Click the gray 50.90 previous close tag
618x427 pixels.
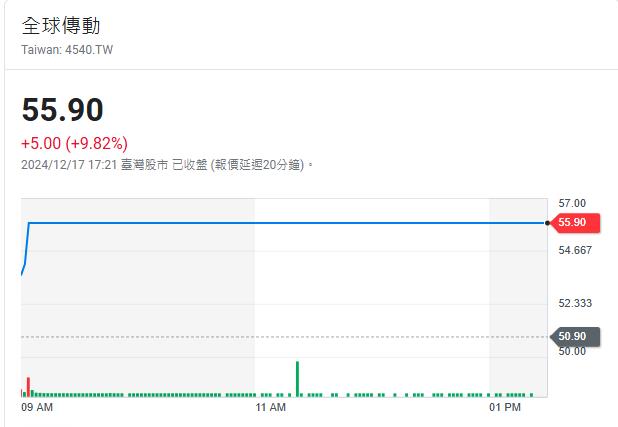(x=575, y=336)
